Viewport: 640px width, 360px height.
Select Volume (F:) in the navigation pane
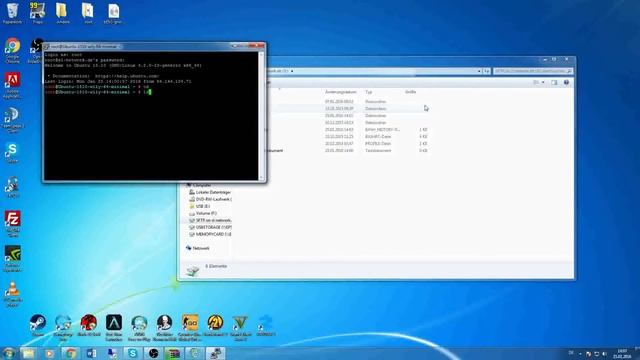click(x=203, y=213)
